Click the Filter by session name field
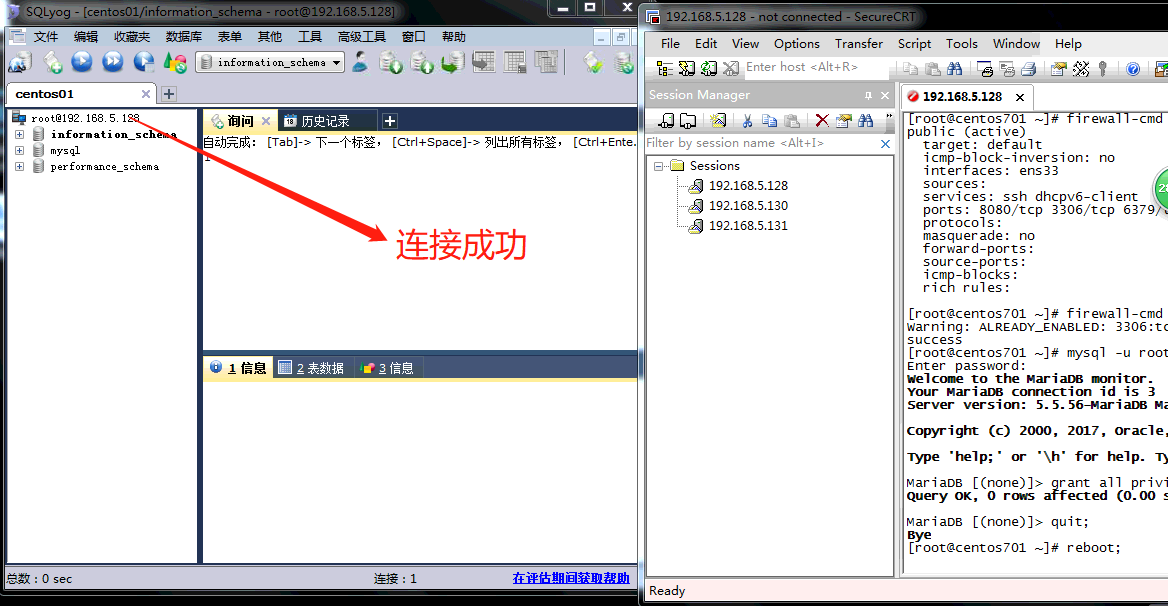Image resolution: width=1168 pixels, height=606 pixels. [761, 143]
